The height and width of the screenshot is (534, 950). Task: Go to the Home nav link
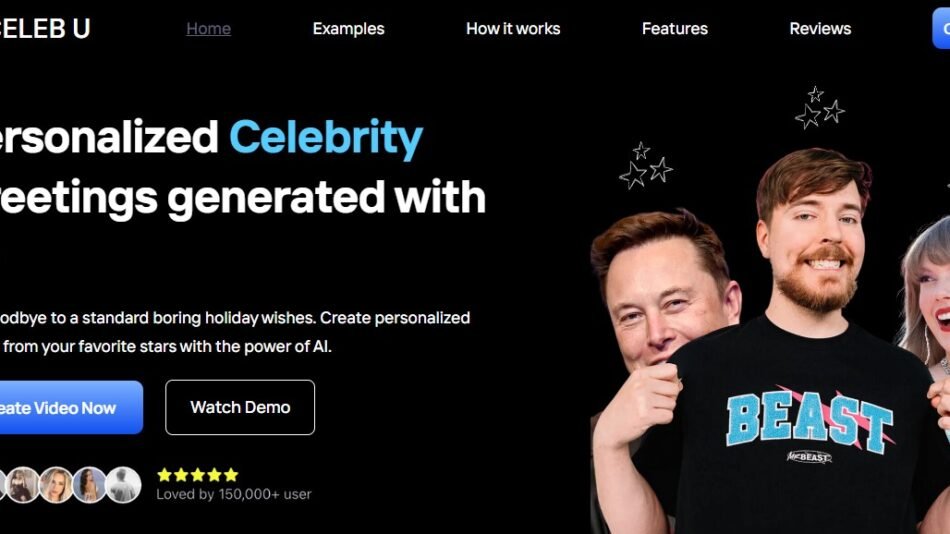208,28
